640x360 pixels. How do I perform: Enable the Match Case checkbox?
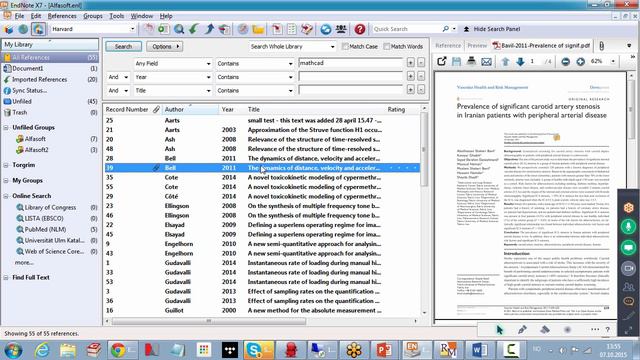point(345,47)
